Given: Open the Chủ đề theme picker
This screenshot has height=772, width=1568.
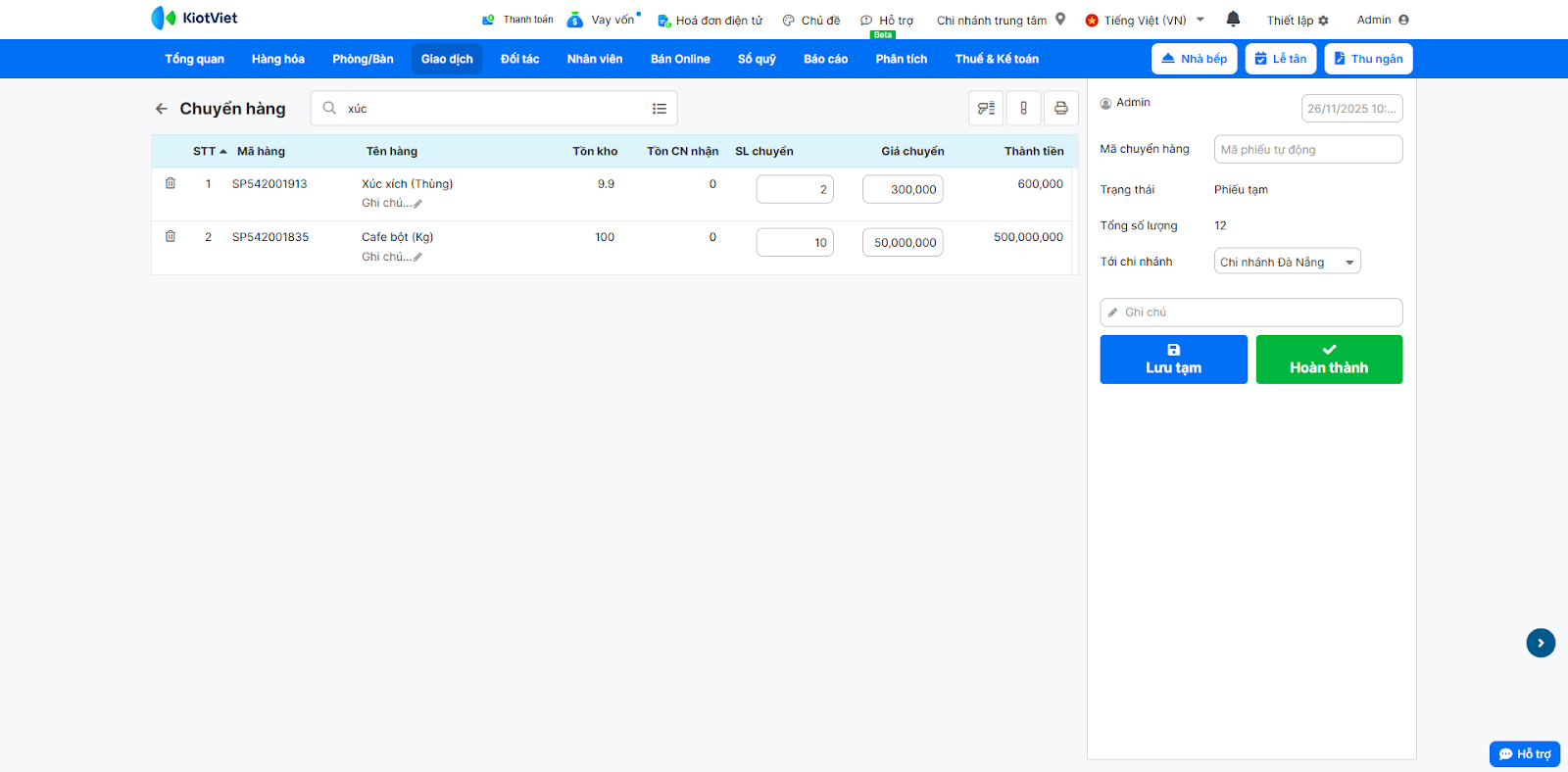Looking at the screenshot, I should [x=811, y=20].
